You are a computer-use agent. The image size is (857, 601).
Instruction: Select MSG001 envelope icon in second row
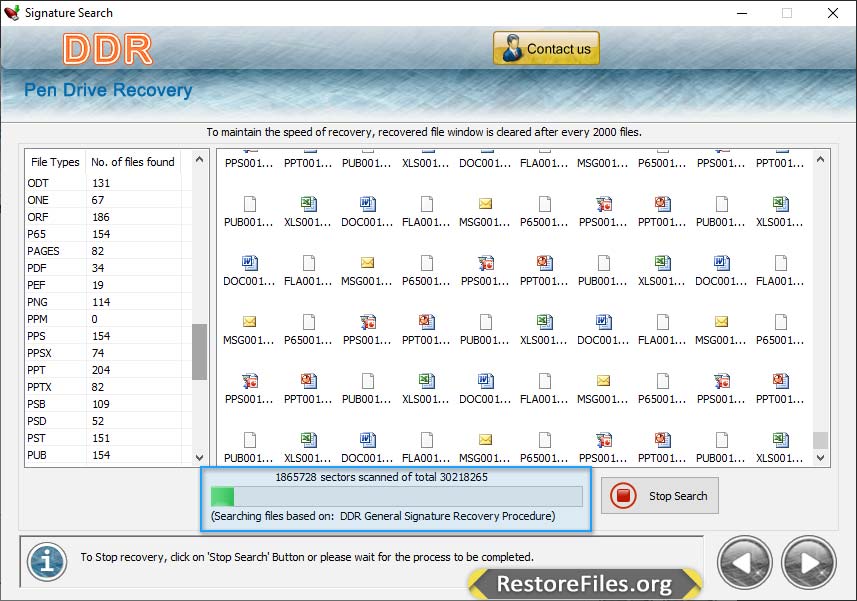click(485, 204)
